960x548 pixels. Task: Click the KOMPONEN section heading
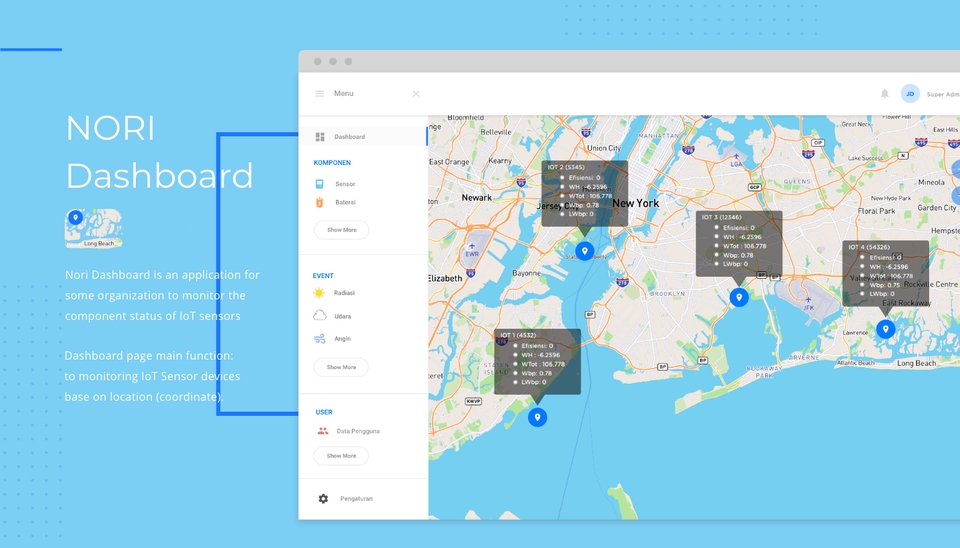[x=332, y=163]
